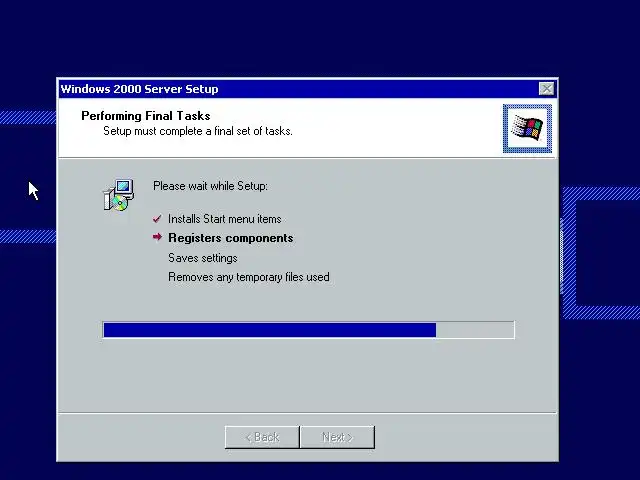Click 'Removes any temporary files used' step
This screenshot has width=640, height=480.
(249, 277)
